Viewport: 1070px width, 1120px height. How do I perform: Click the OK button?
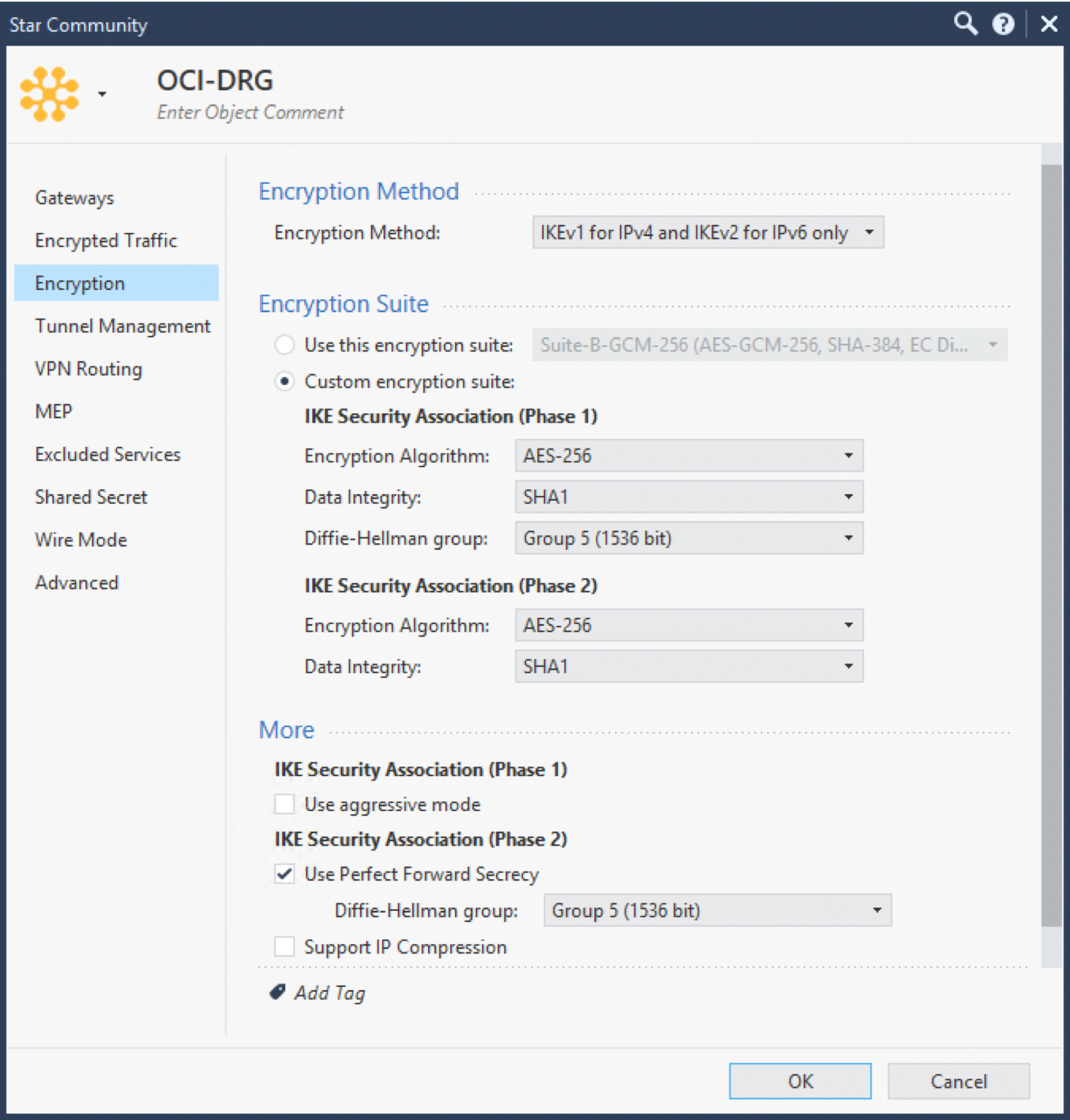coord(799,1081)
